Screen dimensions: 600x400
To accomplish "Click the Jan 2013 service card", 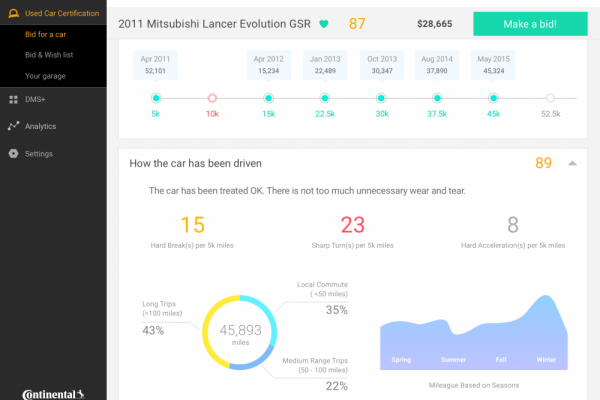I will pos(325,65).
